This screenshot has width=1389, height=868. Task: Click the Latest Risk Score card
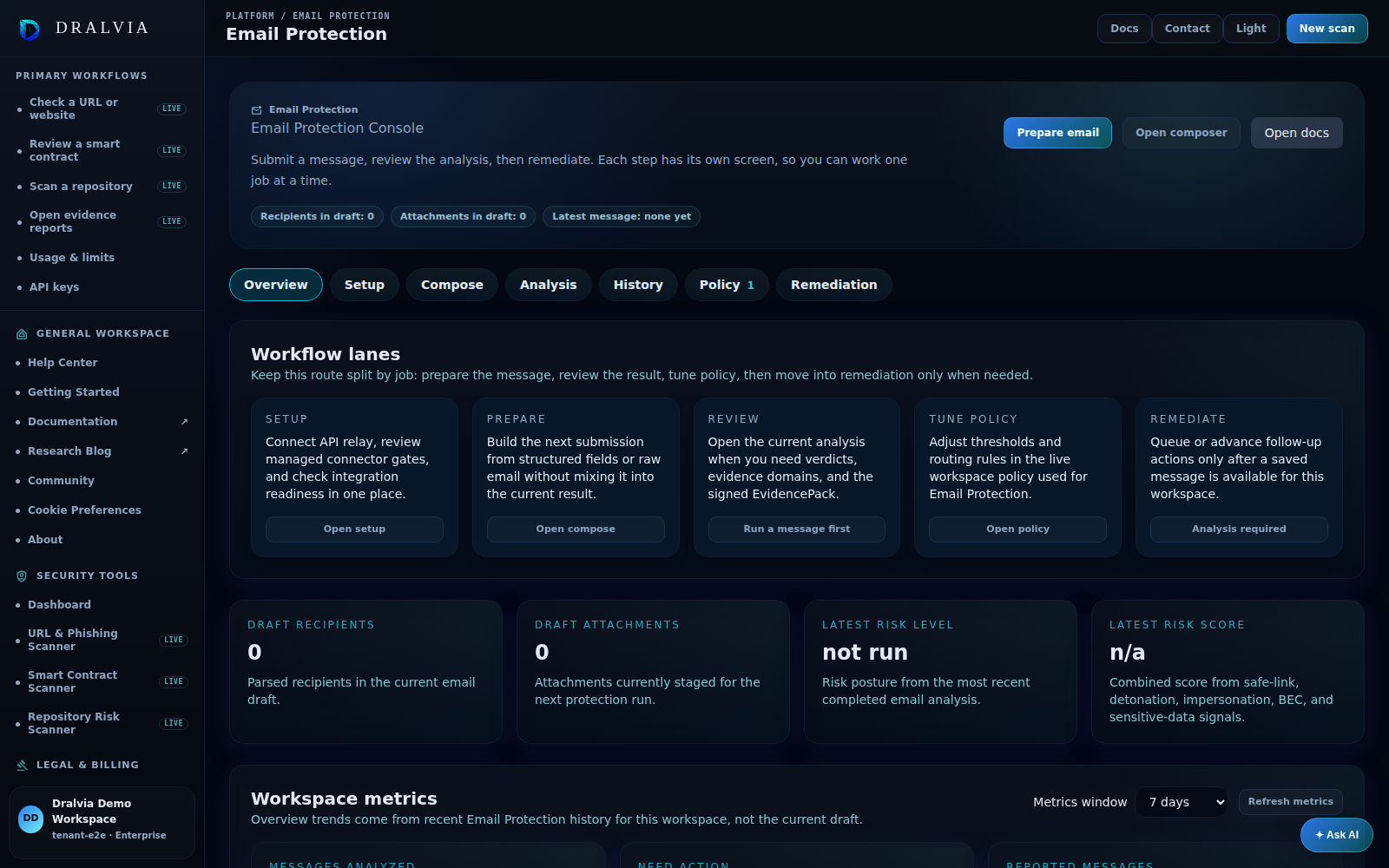pos(1228,672)
